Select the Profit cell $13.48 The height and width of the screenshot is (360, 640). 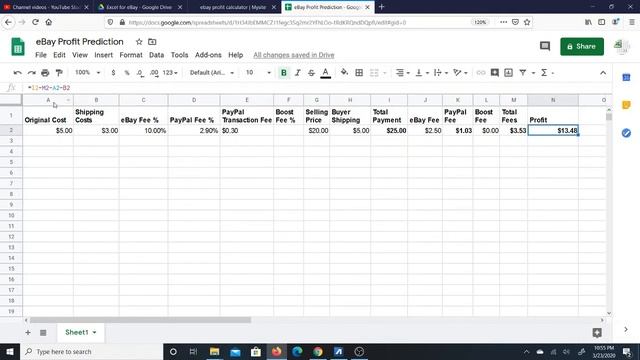click(553, 131)
